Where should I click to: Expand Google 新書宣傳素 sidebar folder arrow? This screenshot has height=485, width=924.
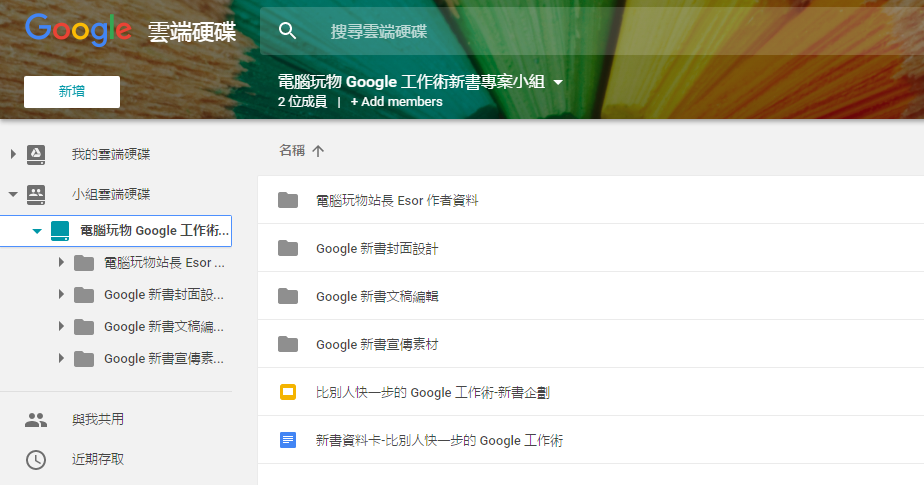61,358
